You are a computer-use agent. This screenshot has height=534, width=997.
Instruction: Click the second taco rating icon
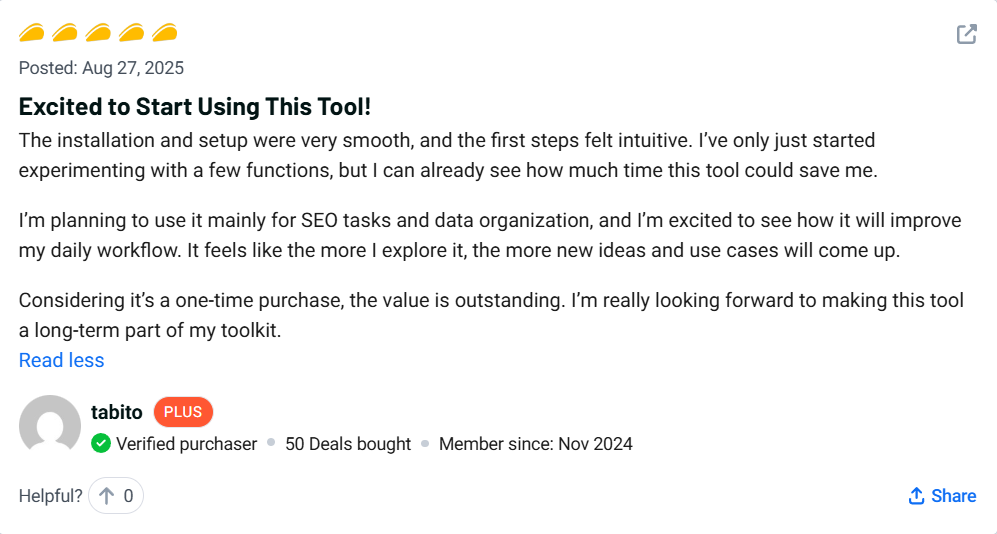[65, 33]
